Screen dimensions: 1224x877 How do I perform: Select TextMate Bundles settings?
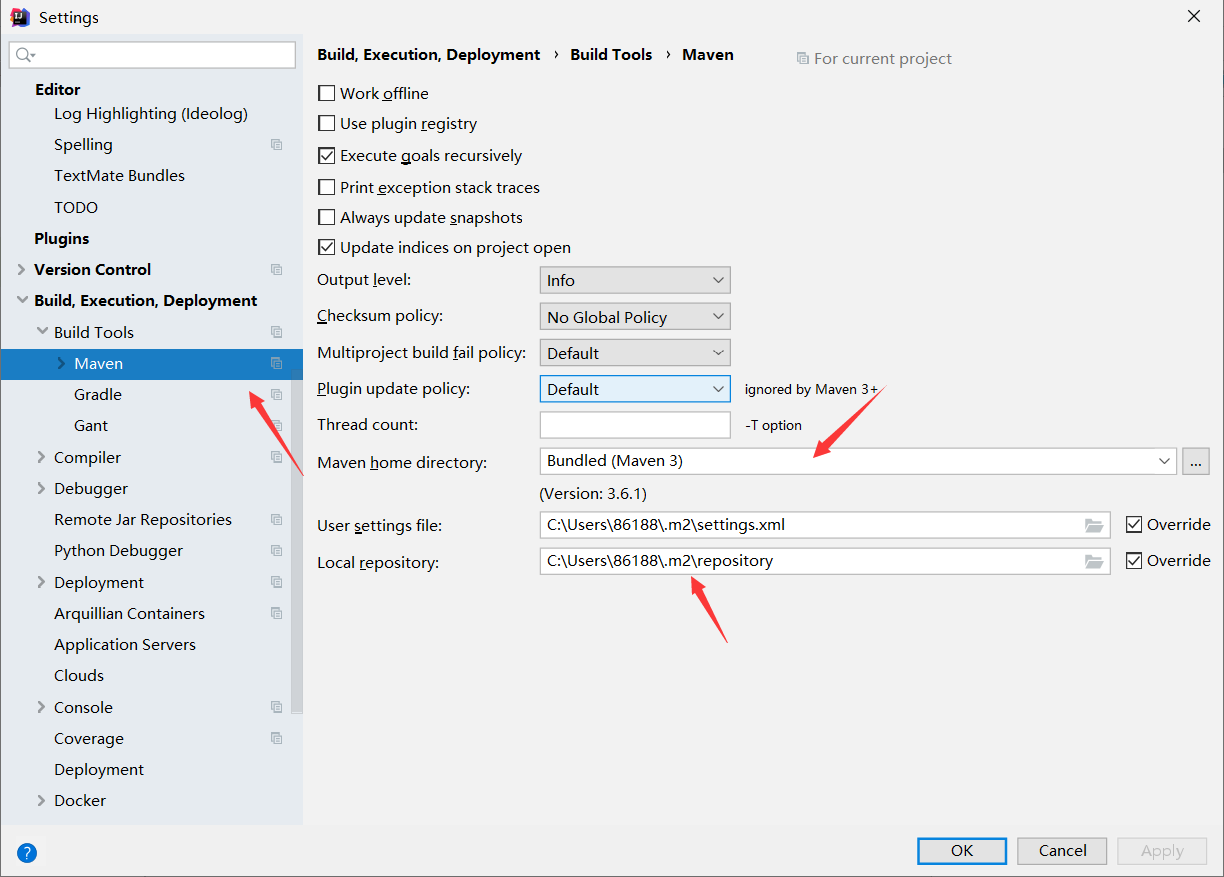pyautogui.click(x=119, y=176)
